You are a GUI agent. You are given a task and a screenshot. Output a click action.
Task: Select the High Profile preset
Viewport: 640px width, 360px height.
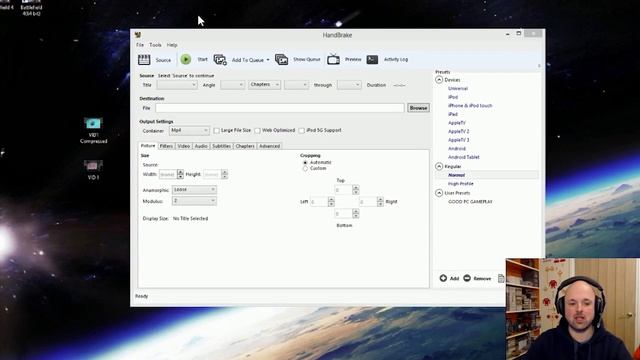pos(461,184)
